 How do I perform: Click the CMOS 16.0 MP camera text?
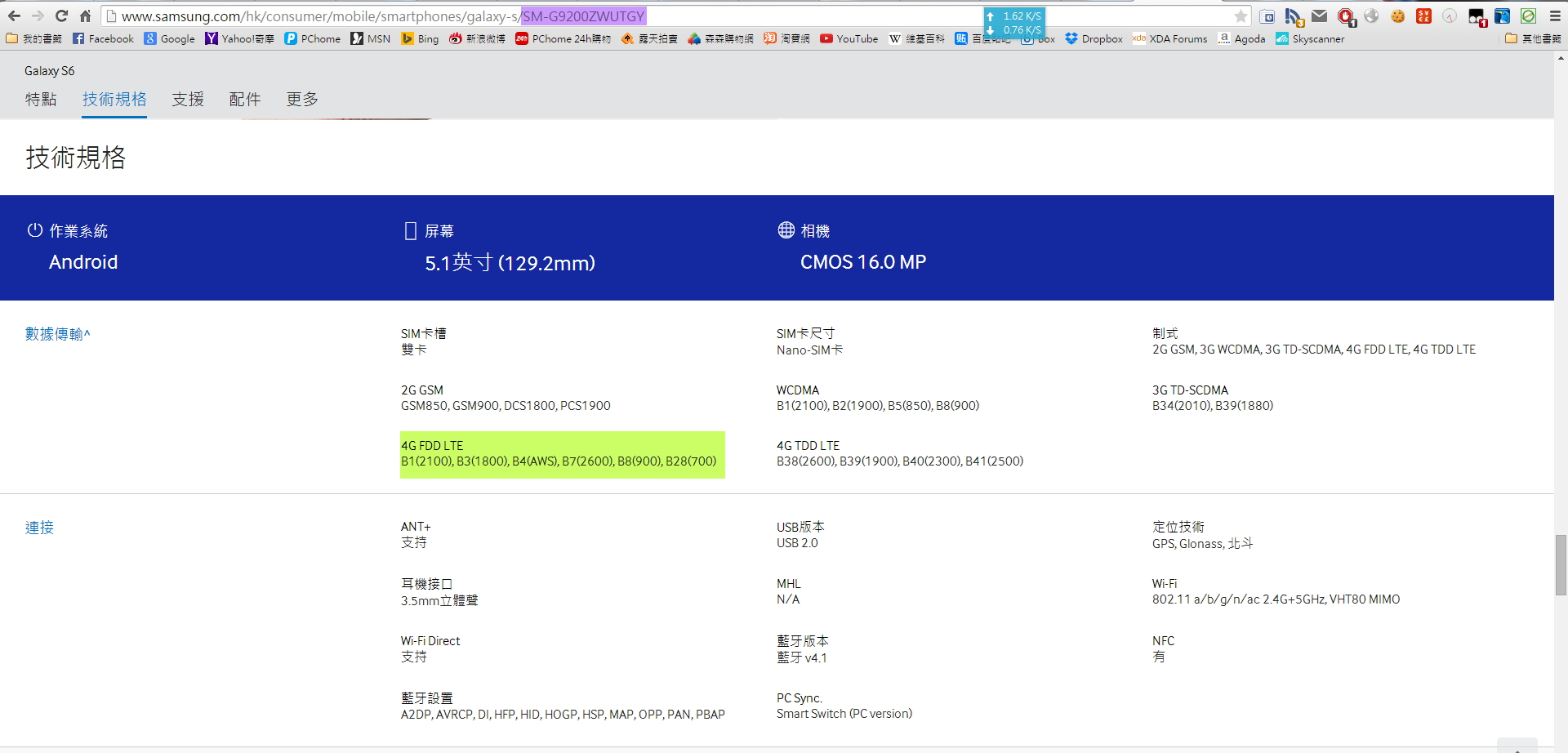point(863,262)
